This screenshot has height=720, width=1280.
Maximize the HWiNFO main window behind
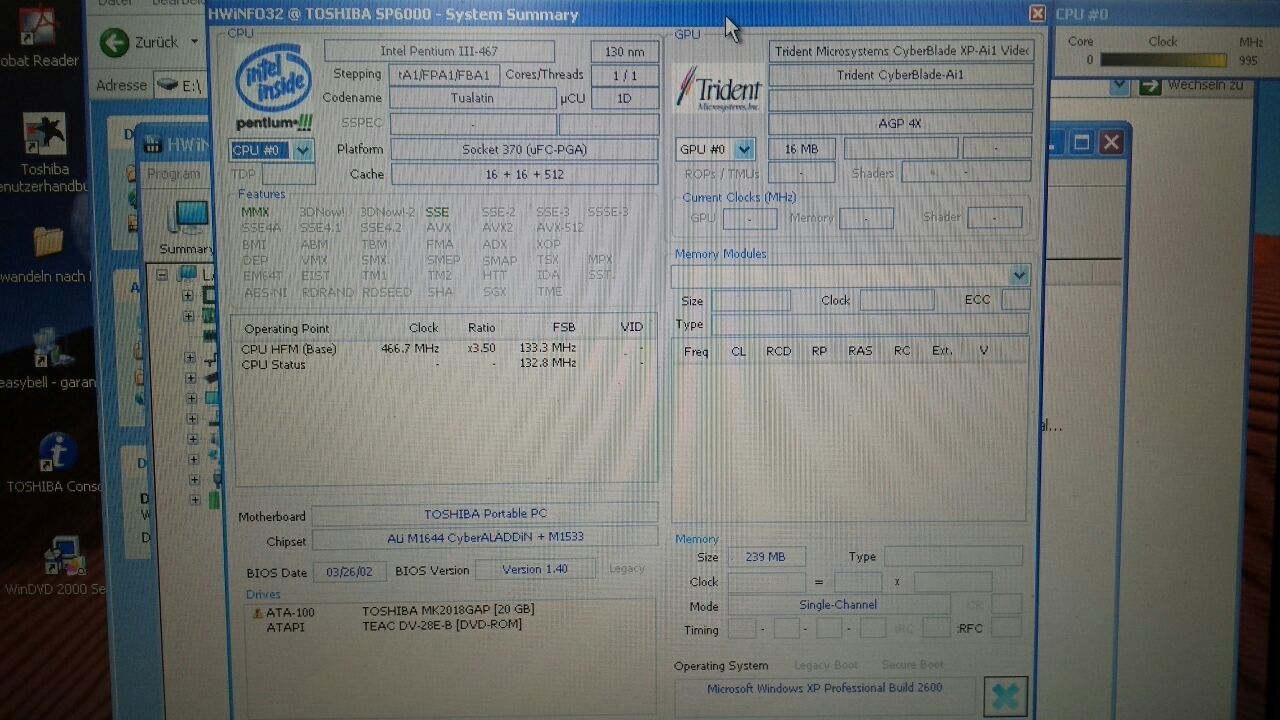(x=1082, y=144)
